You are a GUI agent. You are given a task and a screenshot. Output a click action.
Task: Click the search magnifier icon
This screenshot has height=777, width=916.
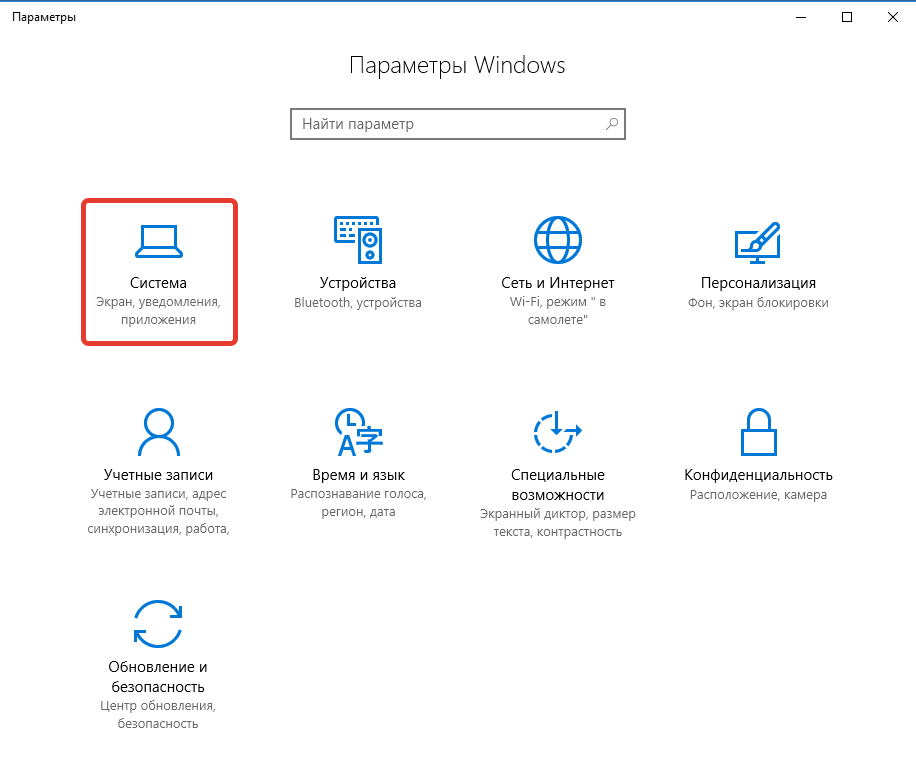coord(612,124)
